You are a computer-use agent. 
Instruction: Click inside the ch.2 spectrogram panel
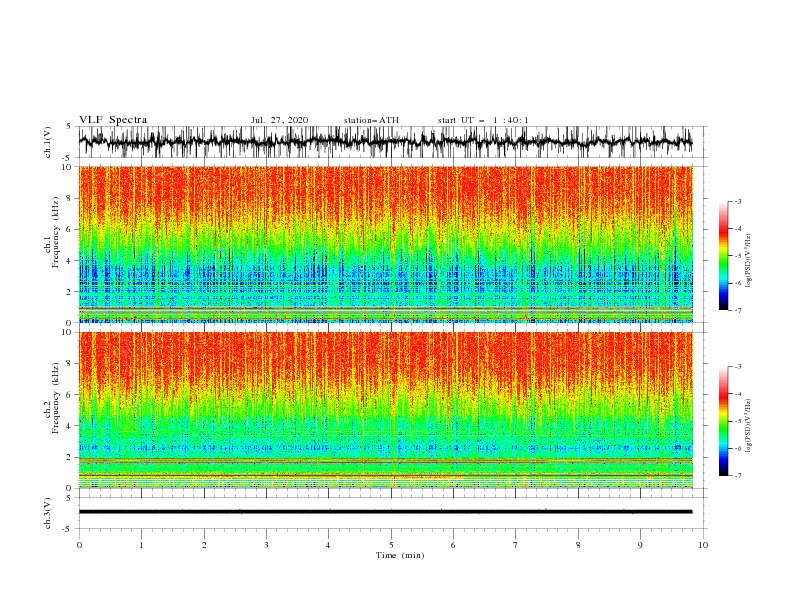point(386,410)
